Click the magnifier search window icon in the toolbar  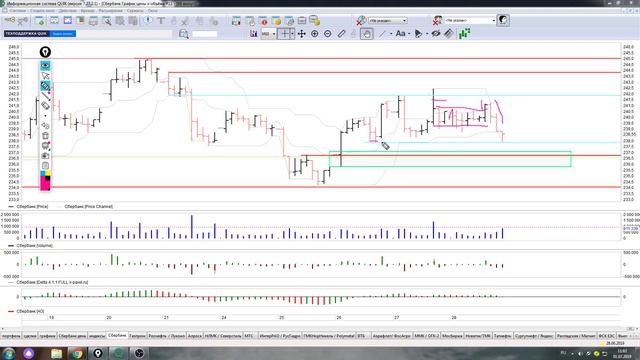107,20
